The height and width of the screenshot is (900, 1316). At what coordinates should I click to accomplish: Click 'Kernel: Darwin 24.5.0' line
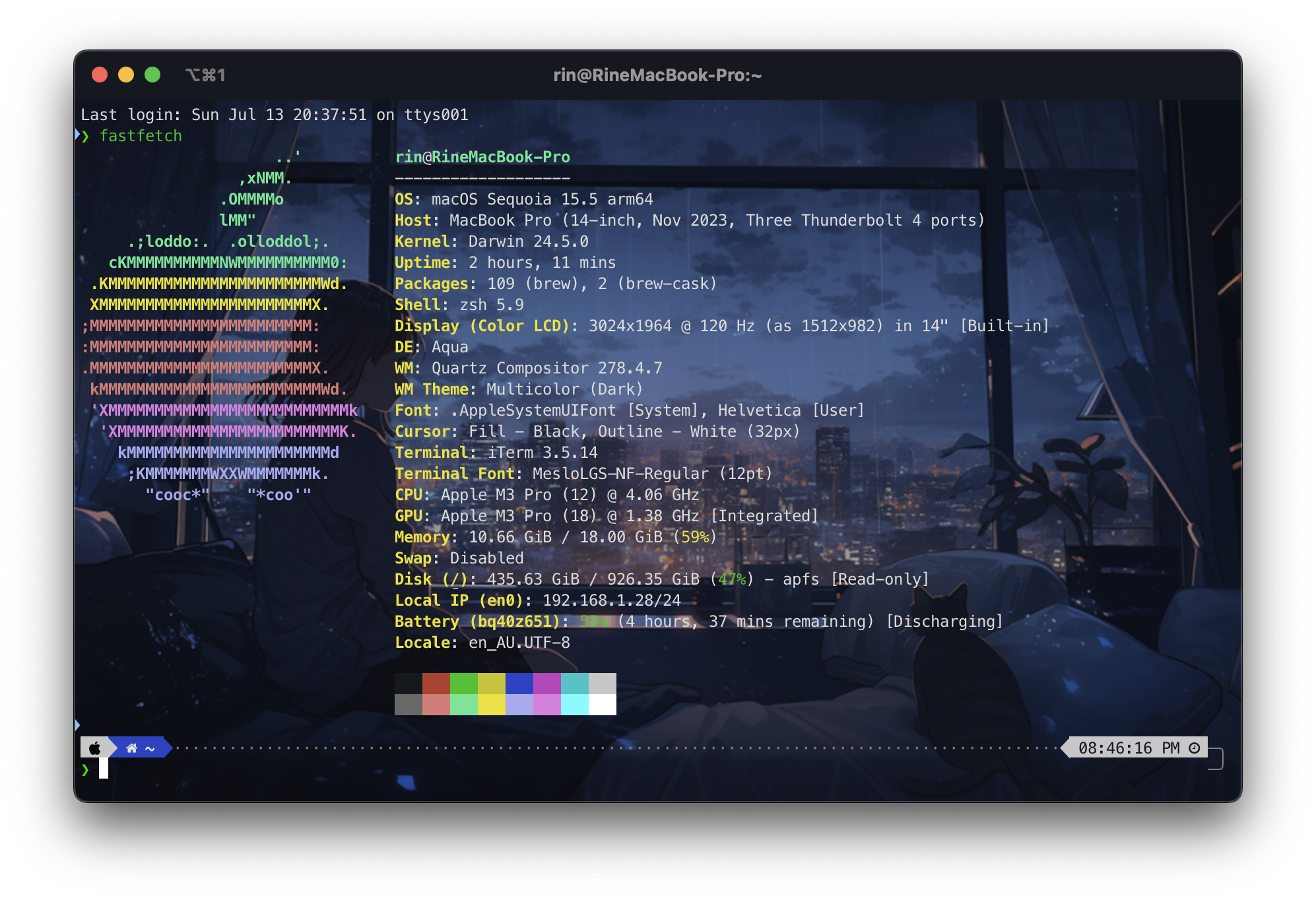pyautogui.click(x=491, y=241)
